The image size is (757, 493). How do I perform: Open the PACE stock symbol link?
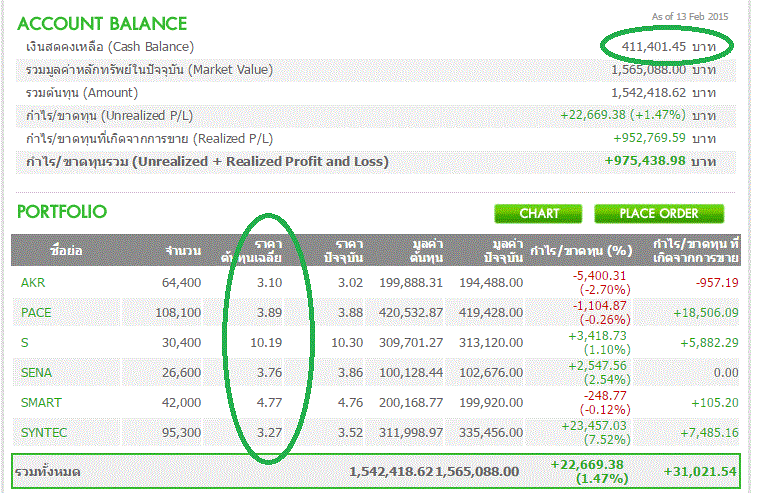pos(36,313)
